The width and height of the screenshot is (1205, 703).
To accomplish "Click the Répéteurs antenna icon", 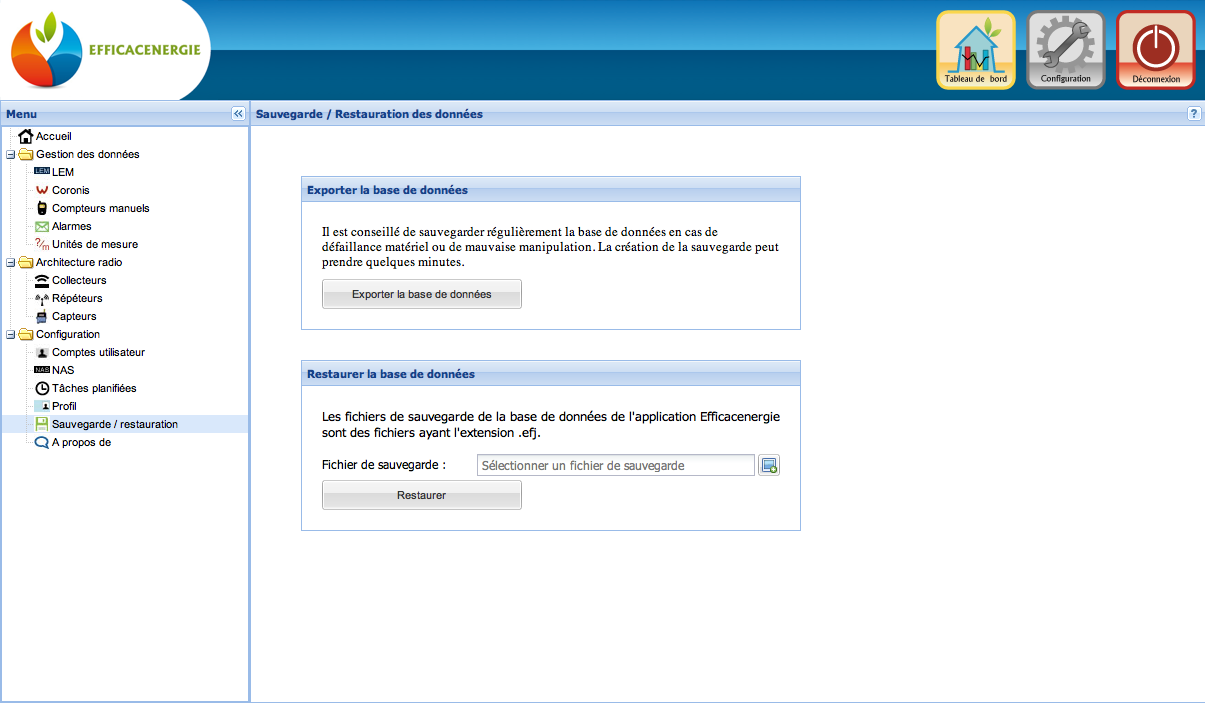I will (x=41, y=298).
